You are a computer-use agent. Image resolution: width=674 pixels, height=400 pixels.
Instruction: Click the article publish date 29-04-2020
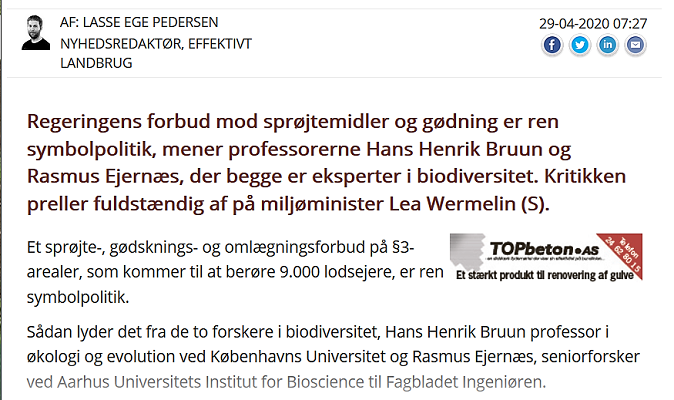pyautogui.click(x=593, y=23)
